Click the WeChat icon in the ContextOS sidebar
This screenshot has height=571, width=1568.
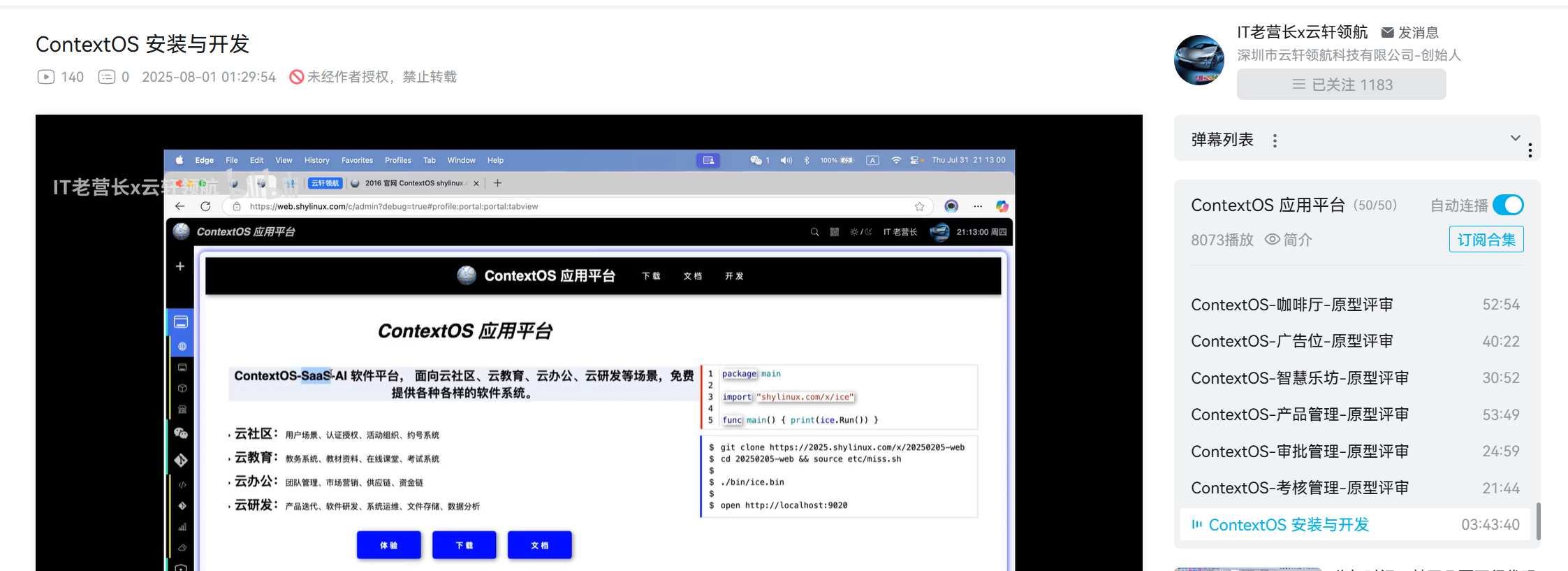point(181,433)
